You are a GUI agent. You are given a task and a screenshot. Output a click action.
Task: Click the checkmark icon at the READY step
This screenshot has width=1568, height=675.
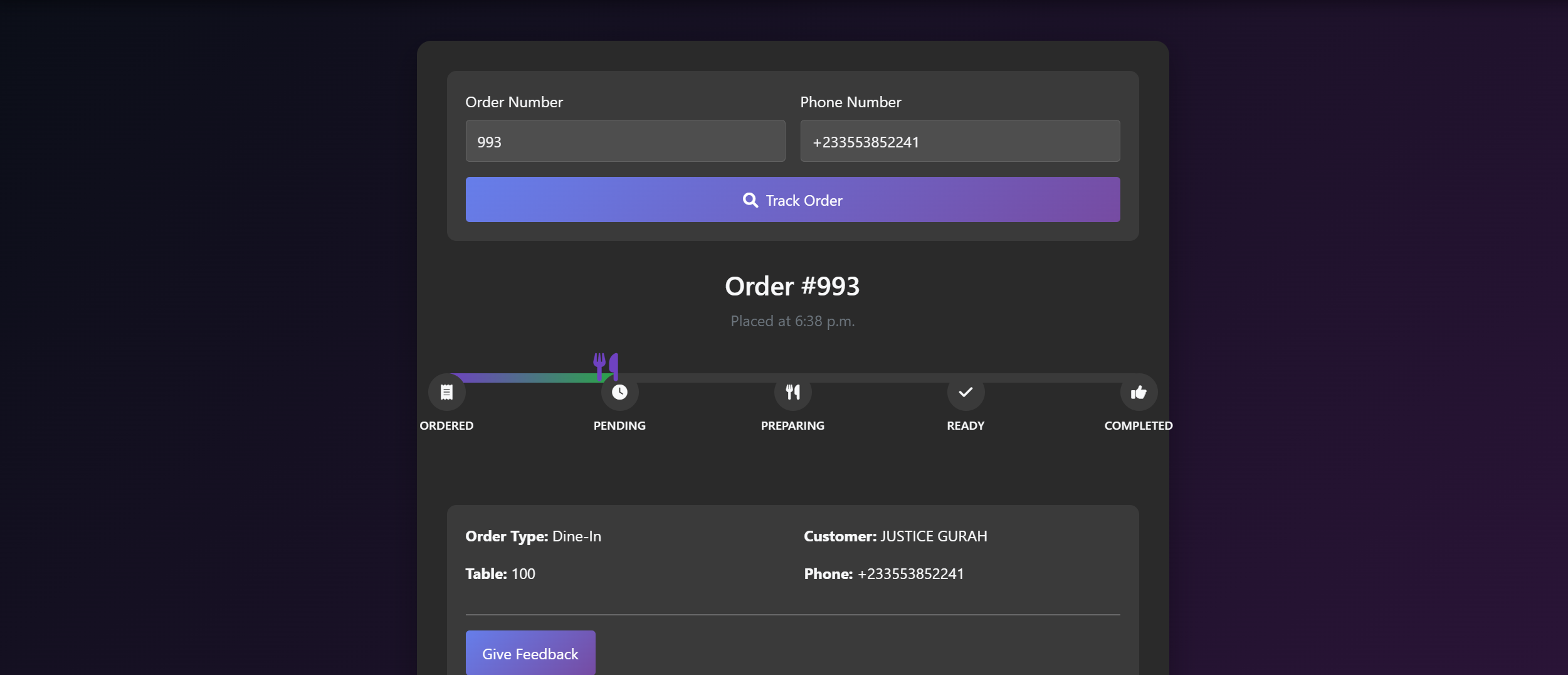coord(966,391)
